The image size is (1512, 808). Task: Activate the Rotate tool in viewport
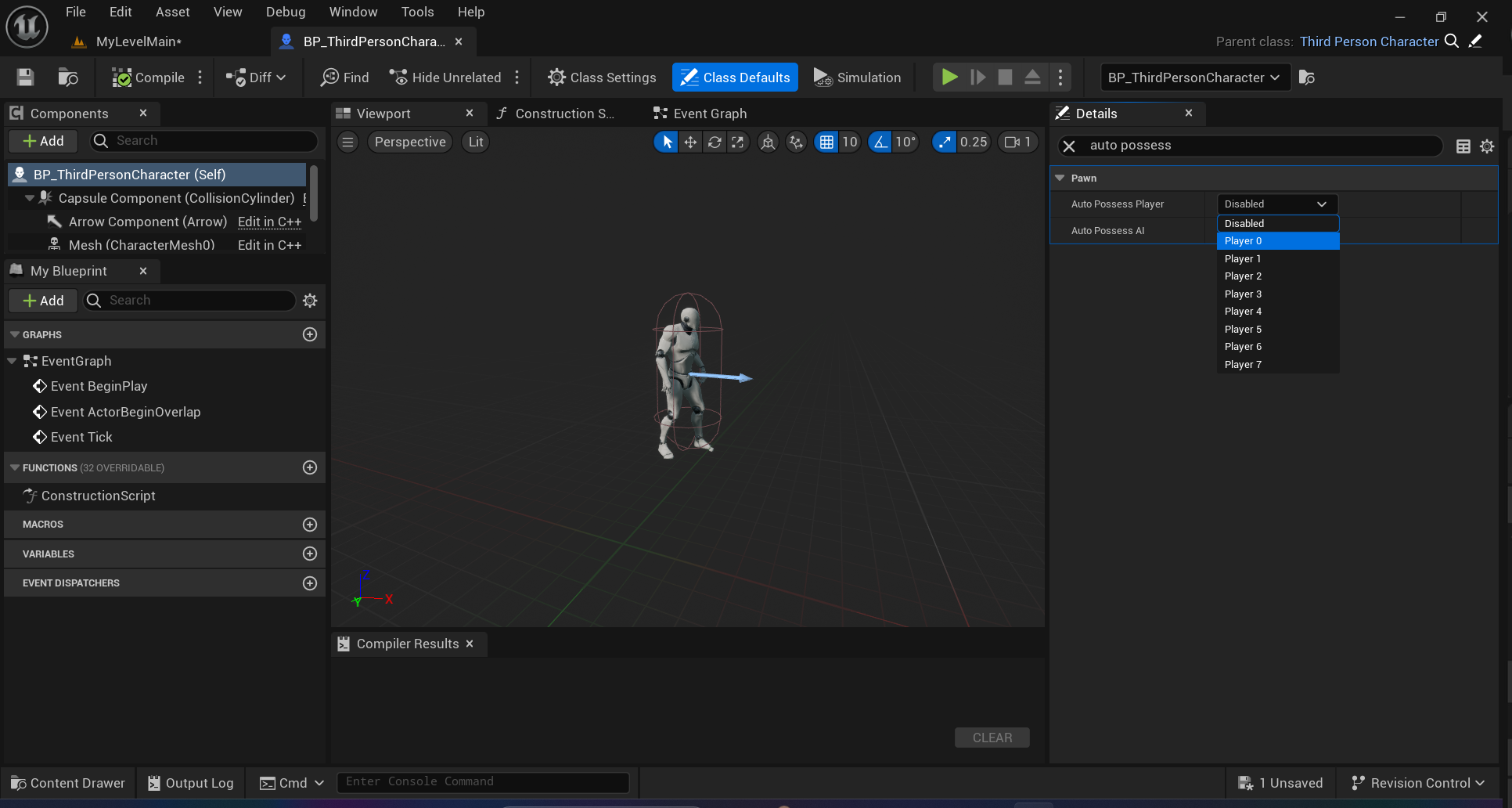click(x=715, y=142)
